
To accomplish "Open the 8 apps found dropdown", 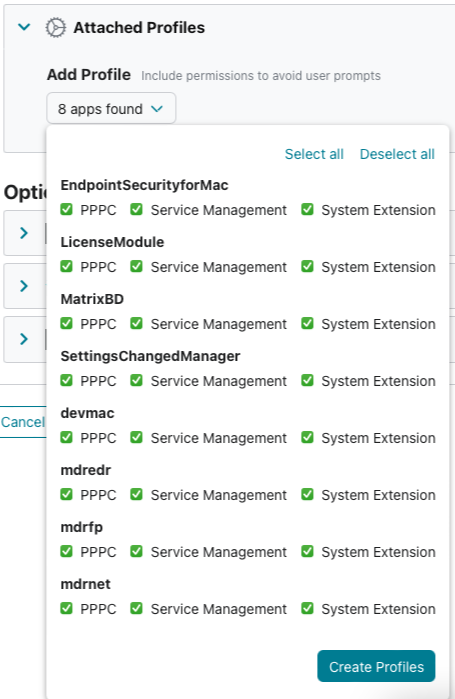I will pos(111,108).
